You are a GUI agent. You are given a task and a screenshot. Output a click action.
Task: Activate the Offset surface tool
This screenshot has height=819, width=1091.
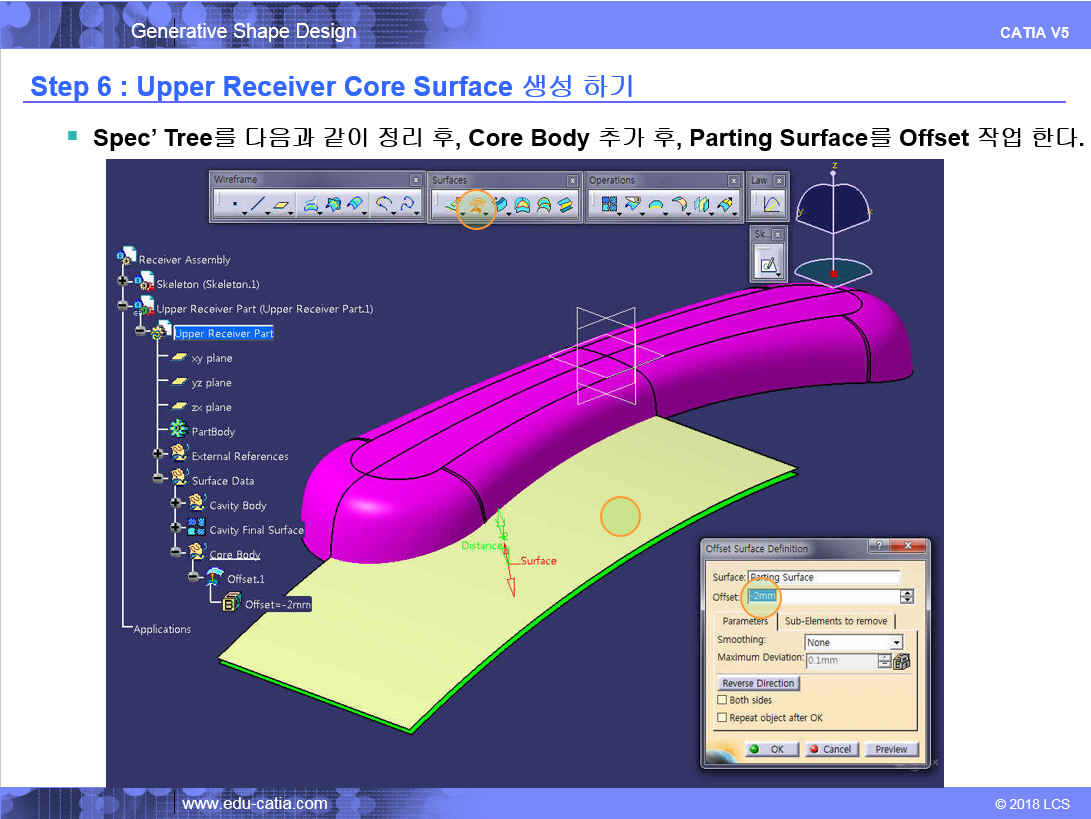tap(477, 207)
